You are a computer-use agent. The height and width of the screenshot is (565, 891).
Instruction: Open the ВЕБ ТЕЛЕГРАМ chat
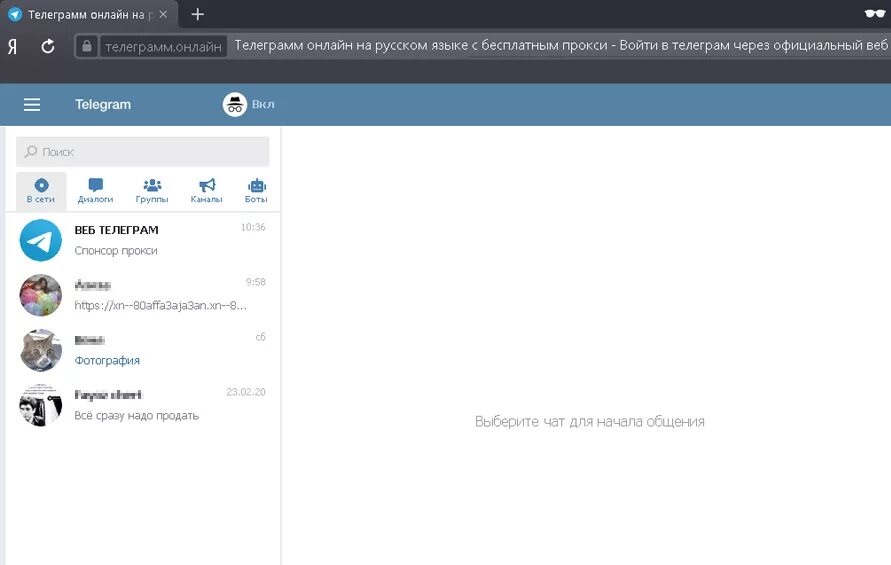pyautogui.click(x=143, y=240)
